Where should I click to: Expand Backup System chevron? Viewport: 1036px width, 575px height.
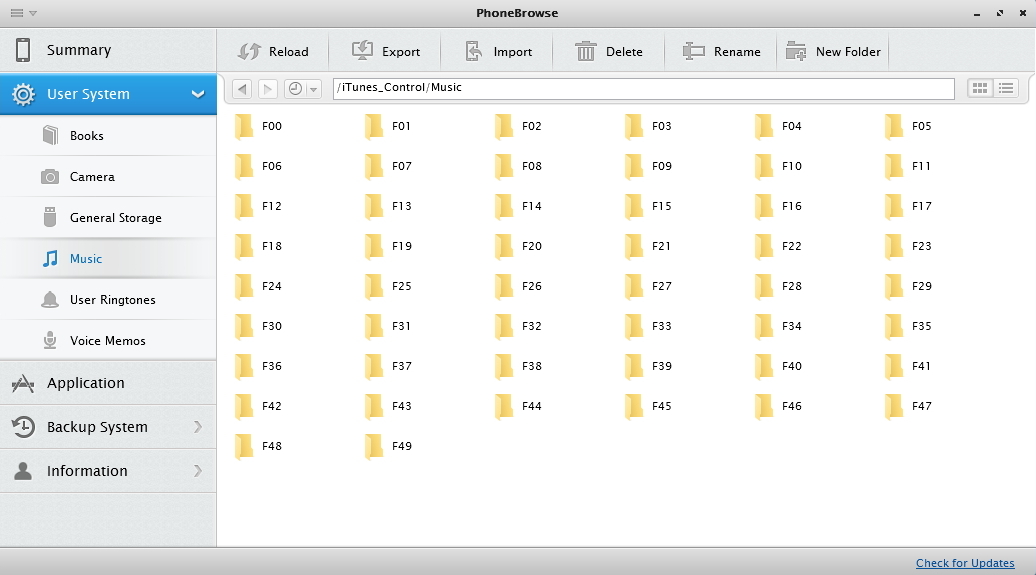pyautogui.click(x=198, y=427)
